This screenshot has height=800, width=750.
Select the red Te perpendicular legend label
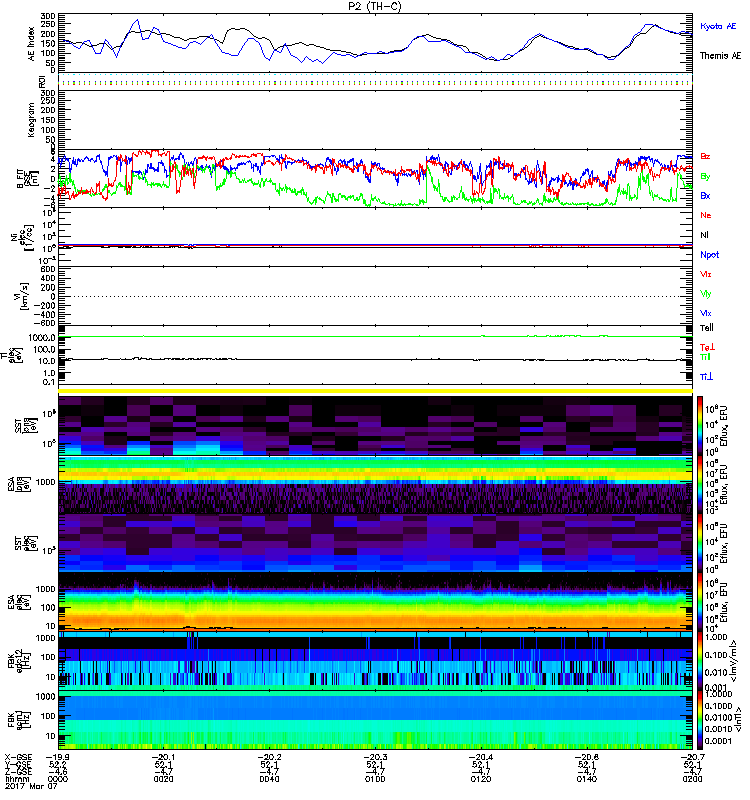707,347
